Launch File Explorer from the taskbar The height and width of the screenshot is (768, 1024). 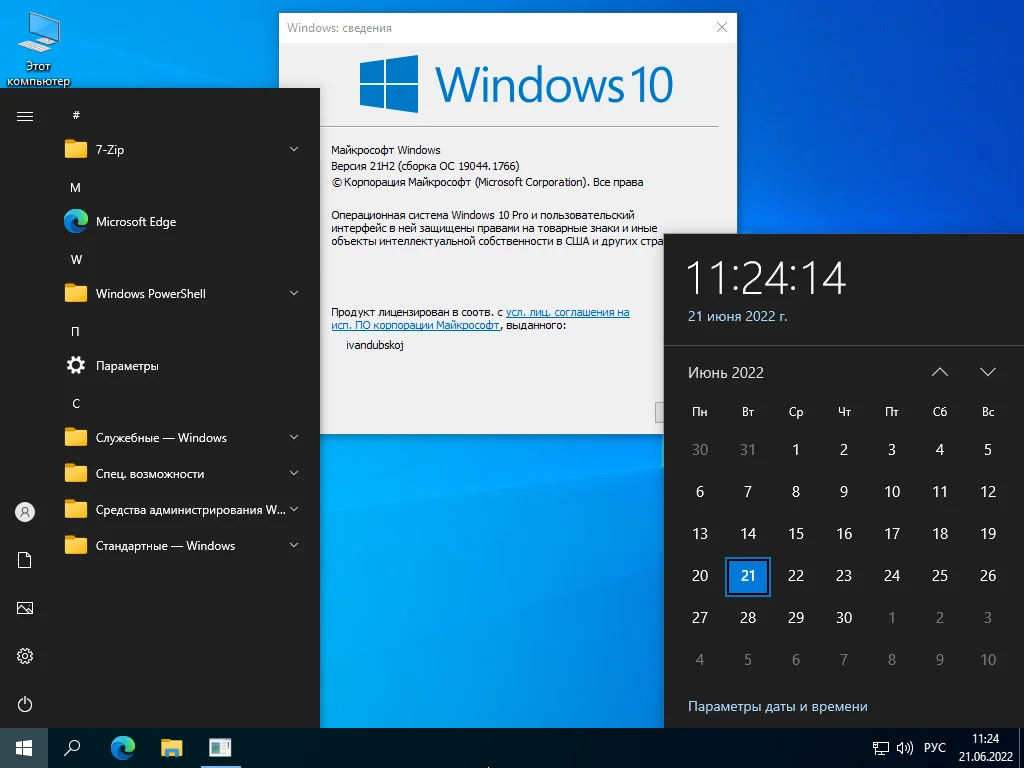(172, 747)
